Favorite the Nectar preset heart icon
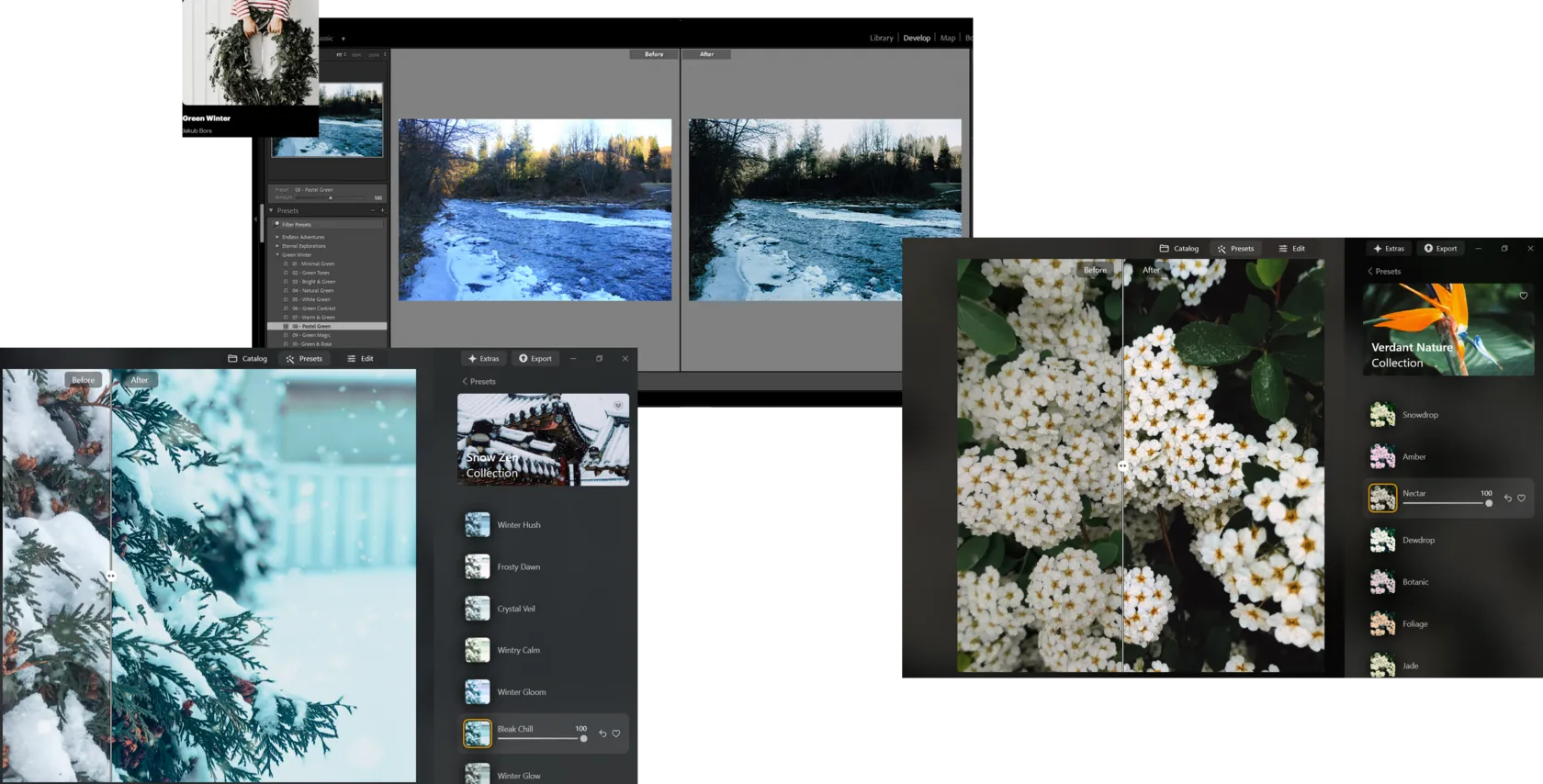The height and width of the screenshot is (784, 1543). (1521, 498)
